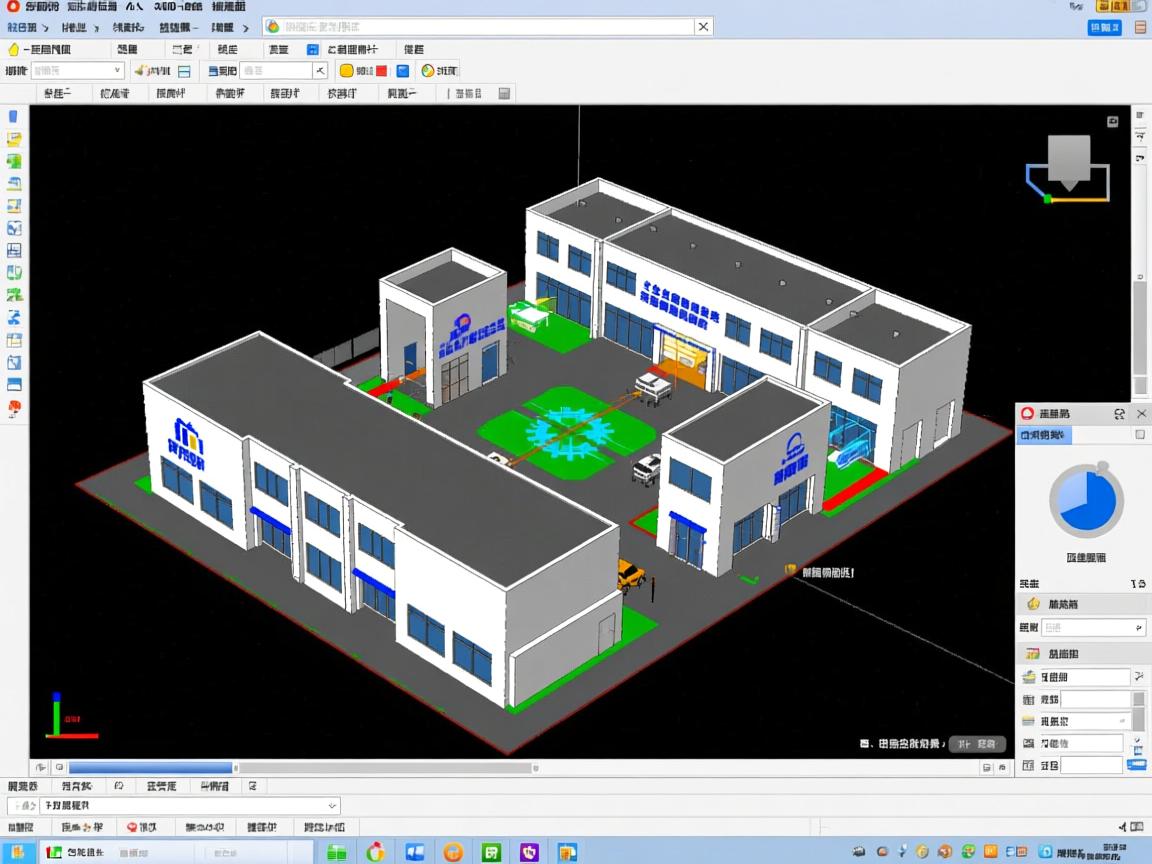Open the dropdown in the bottom command bar
Viewport: 1152px width, 864px height.
tap(174, 806)
